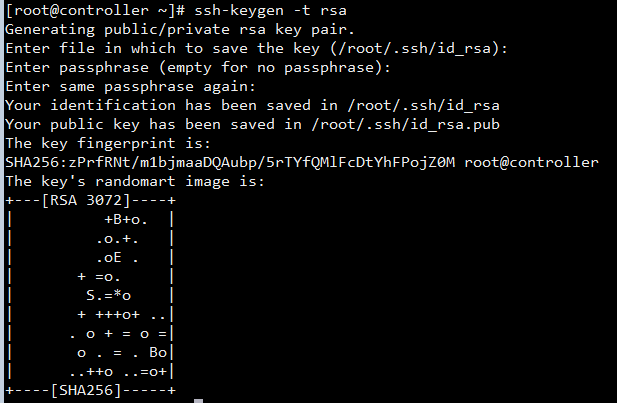Click root@controller after the fingerprint
The height and width of the screenshot is (403, 617).
point(531,162)
